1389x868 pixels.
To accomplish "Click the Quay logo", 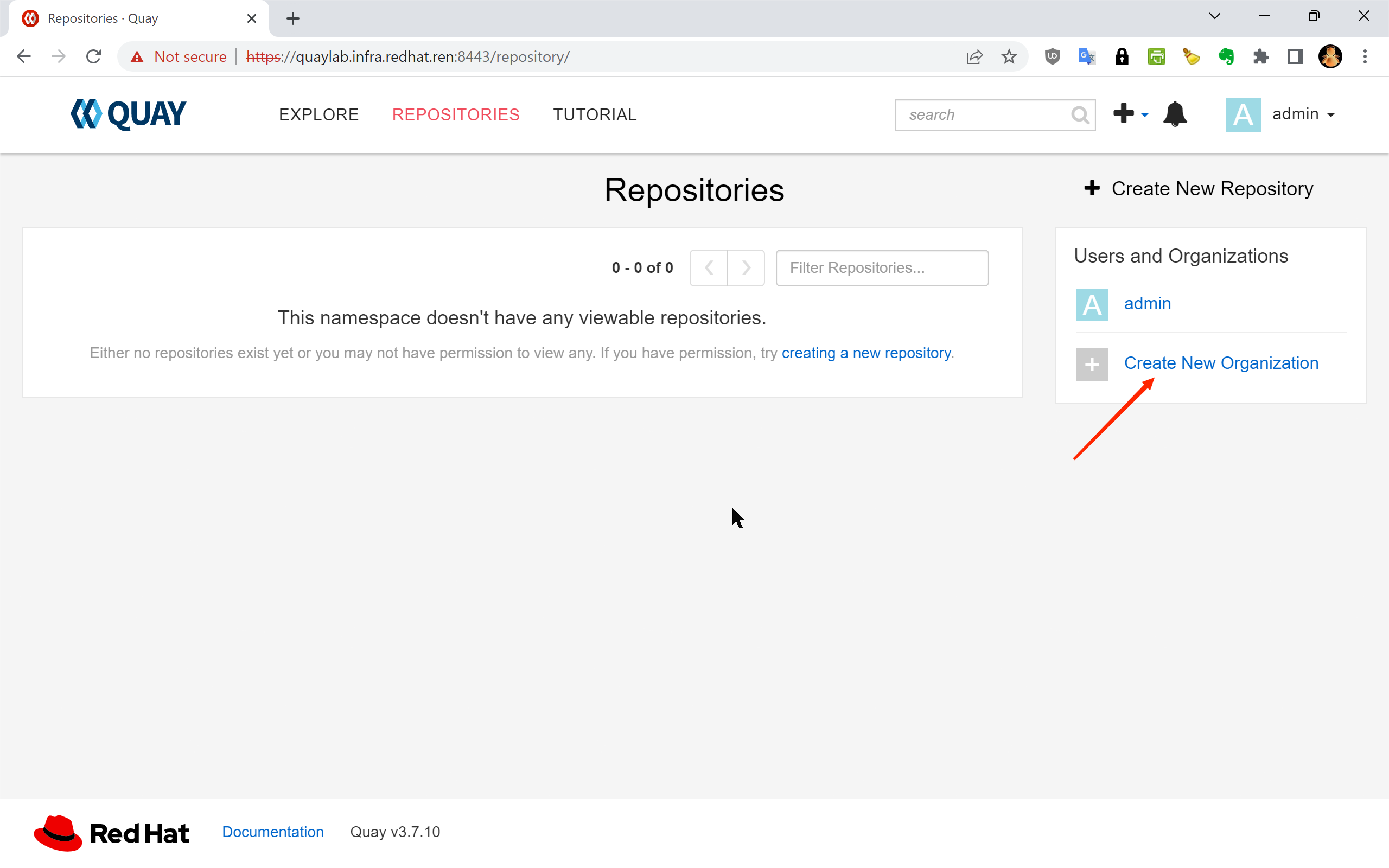I will click(x=129, y=114).
